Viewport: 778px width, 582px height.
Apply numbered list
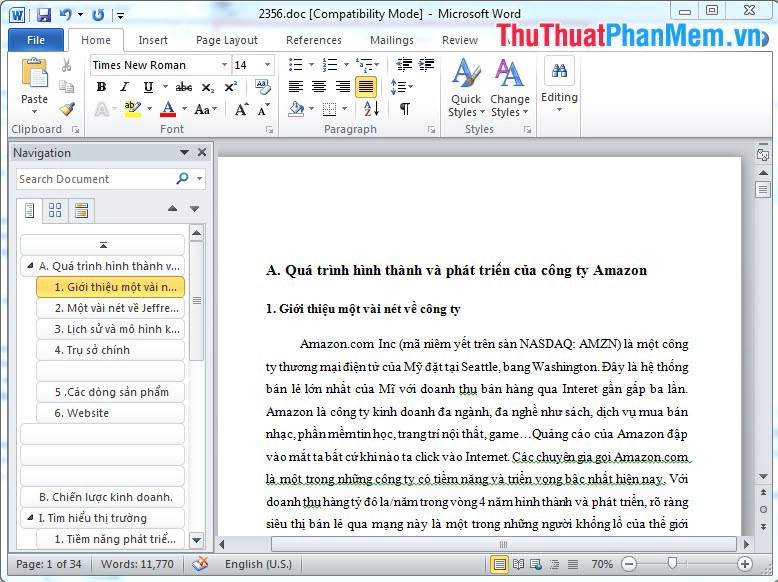tap(330, 65)
